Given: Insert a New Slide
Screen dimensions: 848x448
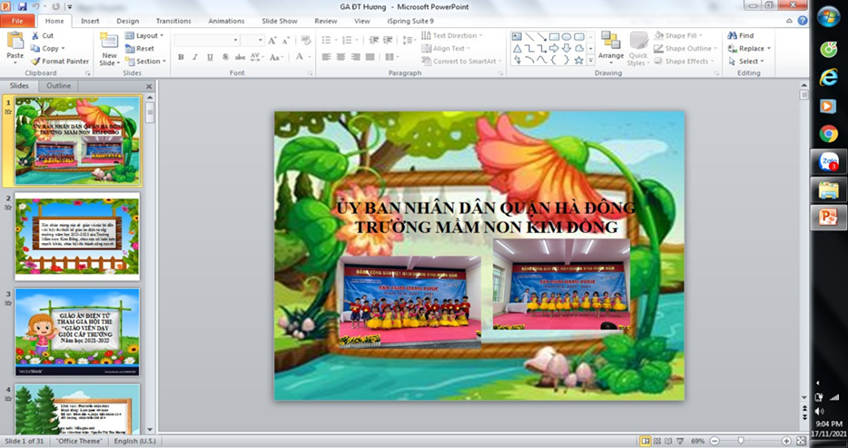Looking at the screenshot, I should (109, 42).
